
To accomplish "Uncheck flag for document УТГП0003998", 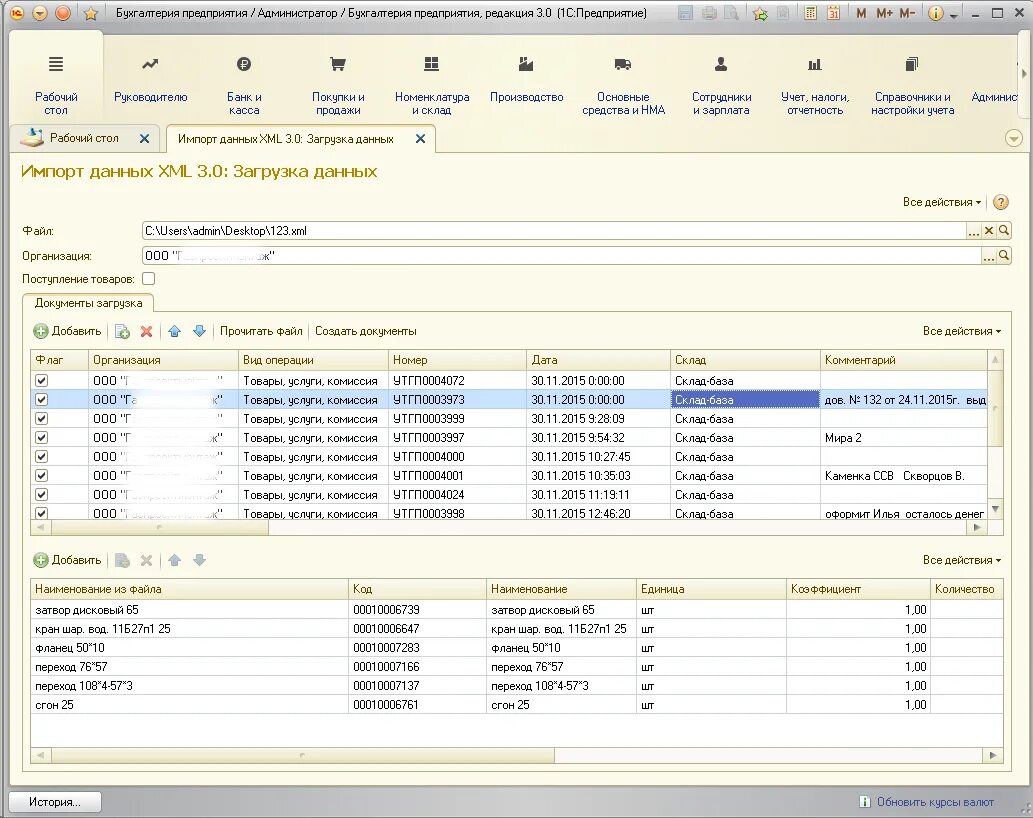I will [x=42, y=513].
